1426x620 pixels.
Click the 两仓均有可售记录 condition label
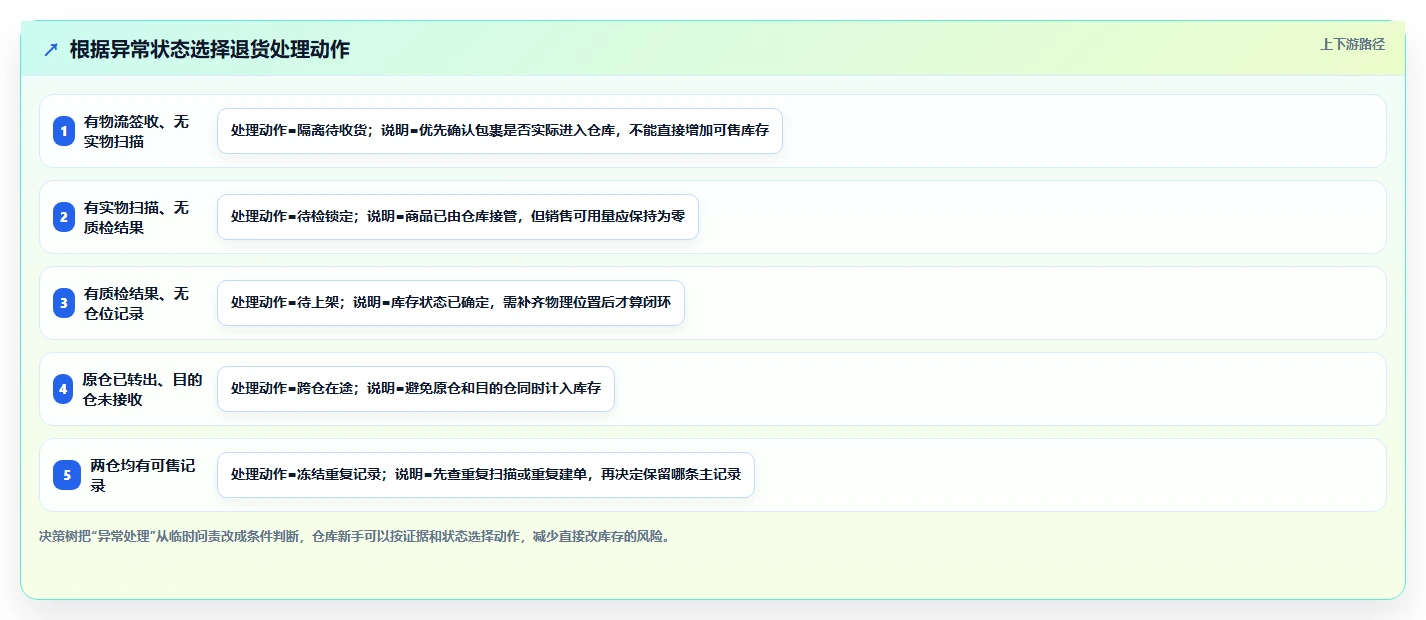pos(143,475)
